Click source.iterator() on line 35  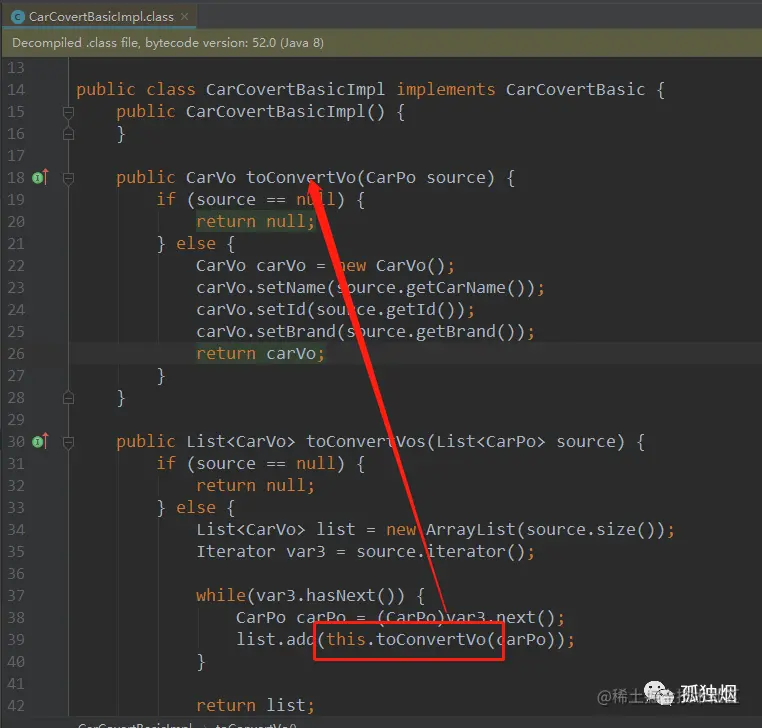pos(441,552)
